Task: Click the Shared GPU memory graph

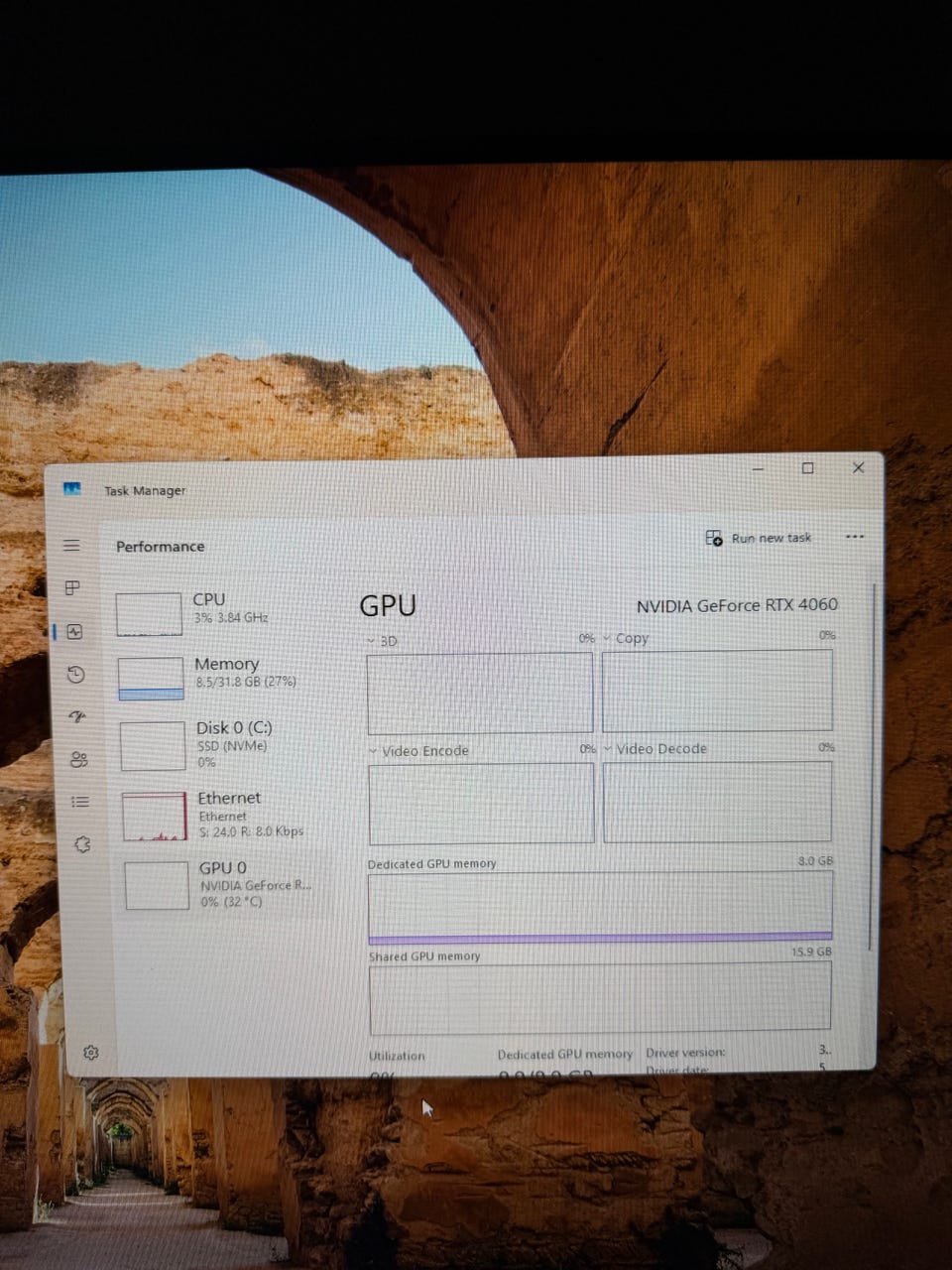Action: tap(600, 997)
